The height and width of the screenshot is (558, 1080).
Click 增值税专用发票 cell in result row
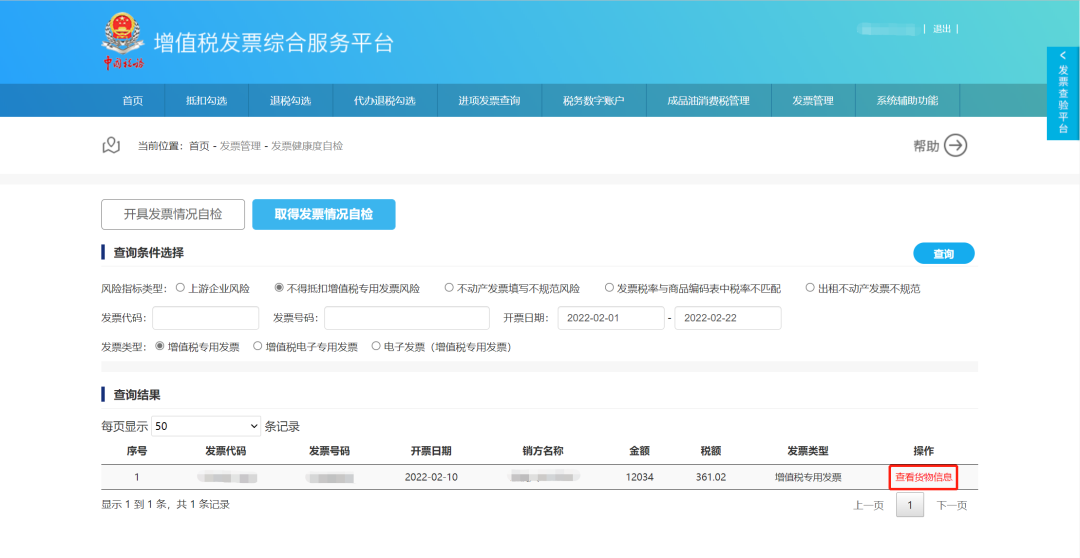[808, 477]
